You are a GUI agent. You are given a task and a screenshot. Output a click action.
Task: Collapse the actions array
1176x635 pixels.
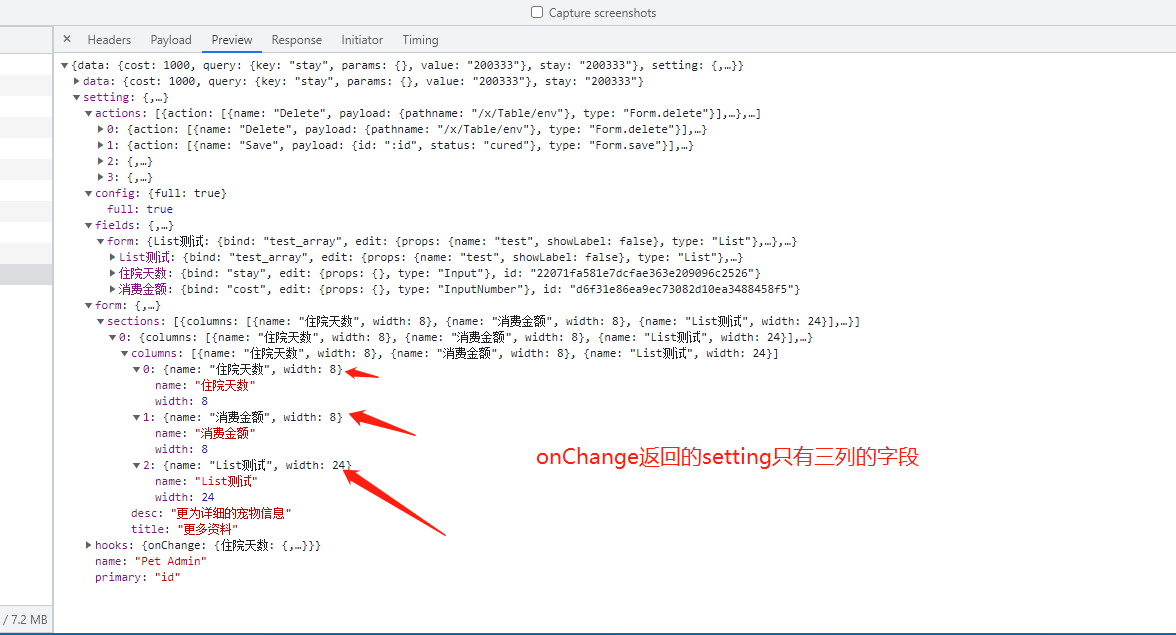coord(88,112)
